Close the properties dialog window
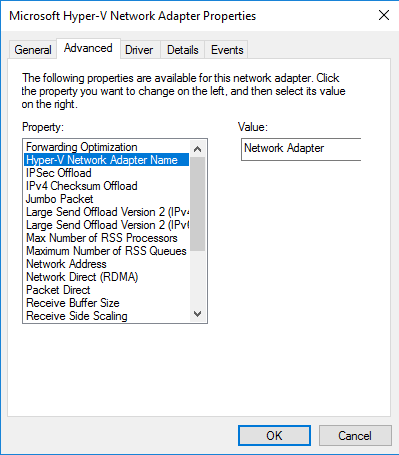 tap(384, 15)
